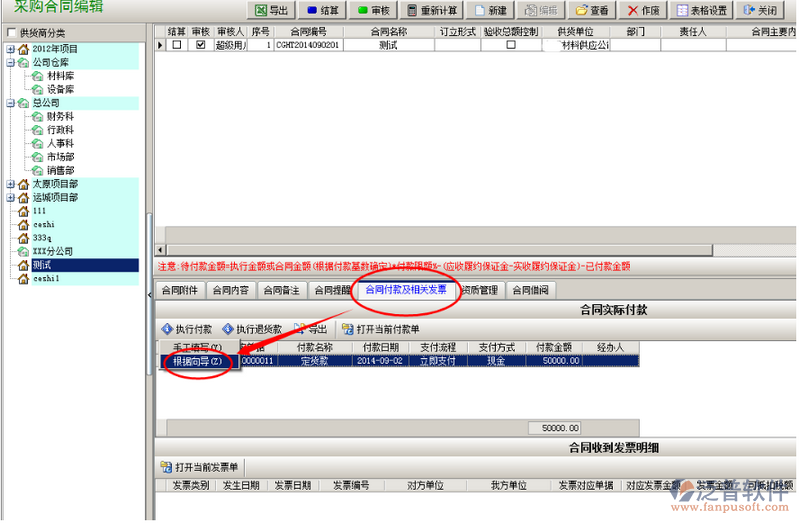Click the 执行退货款 button
The width and height of the screenshot is (799, 523).
252,329
